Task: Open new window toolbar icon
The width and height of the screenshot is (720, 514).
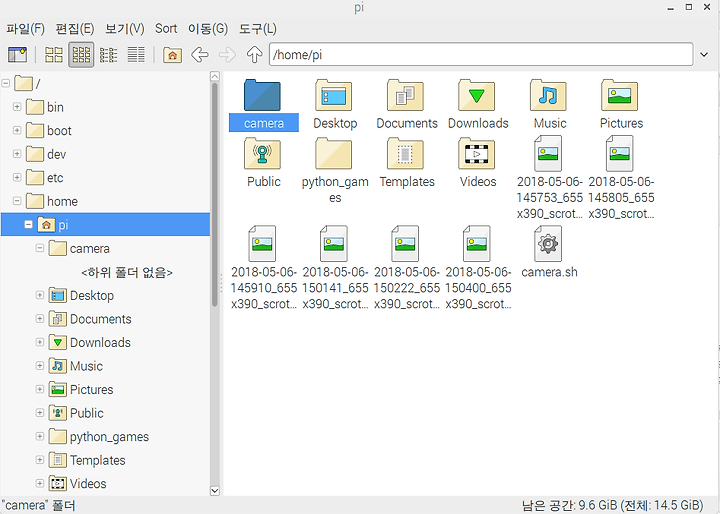Action: (17, 55)
